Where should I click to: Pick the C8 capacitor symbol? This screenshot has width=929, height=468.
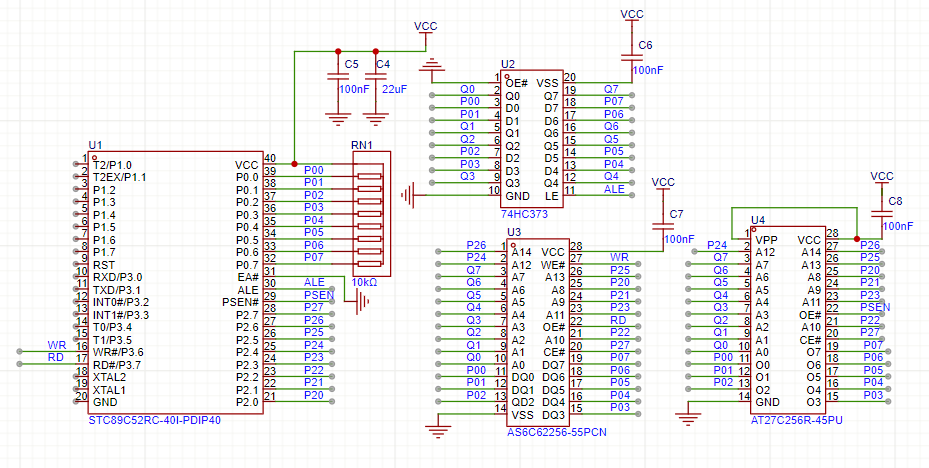882,213
